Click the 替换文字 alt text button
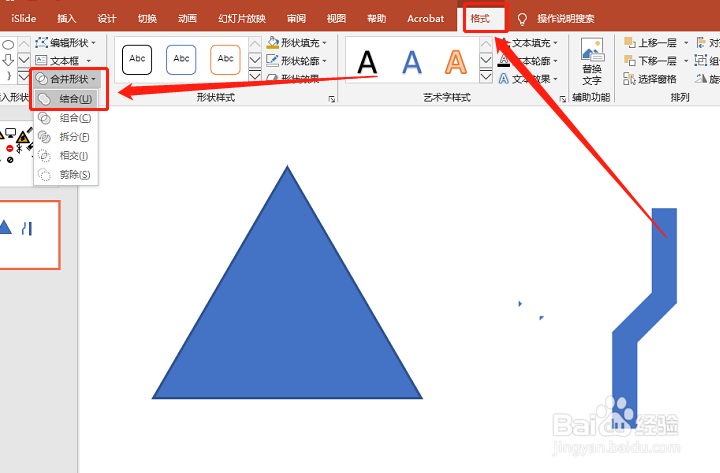Image resolution: width=720 pixels, height=473 pixels. point(592,62)
